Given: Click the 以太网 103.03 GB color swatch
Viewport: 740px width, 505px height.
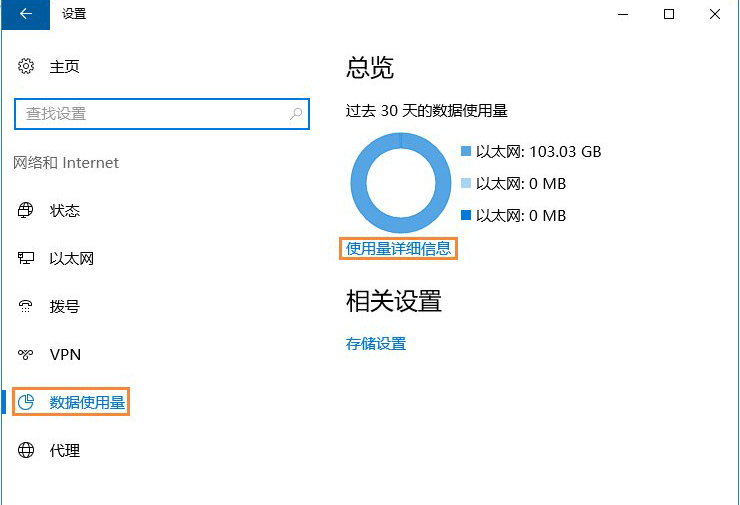Looking at the screenshot, I should coord(466,151).
